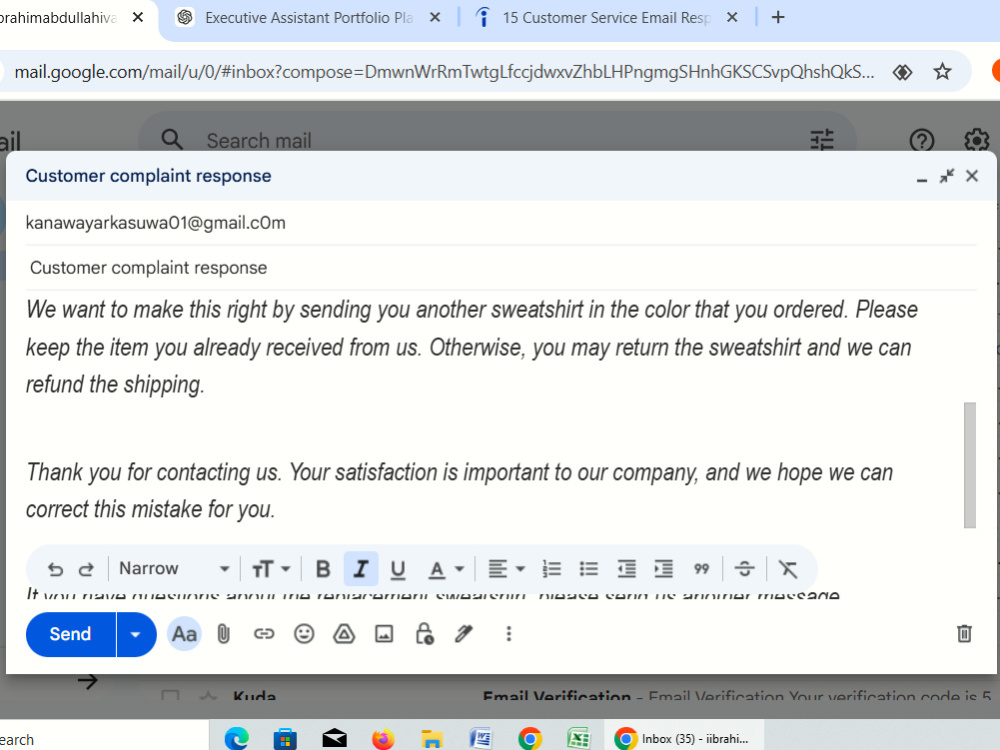Click the extension icon in address bar
The image size is (1000, 750).
(902, 73)
